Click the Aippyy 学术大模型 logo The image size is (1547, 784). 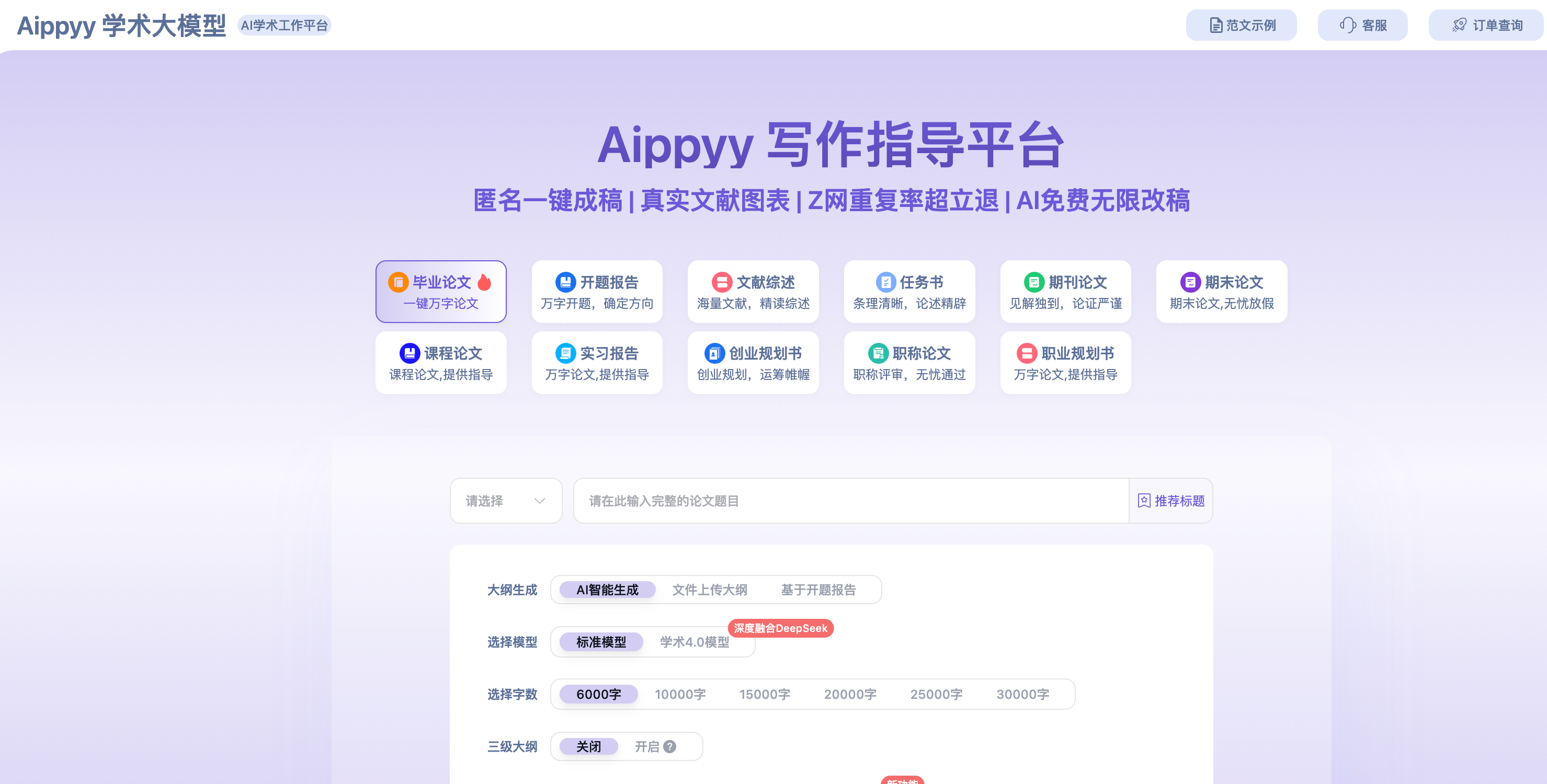pyautogui.click(x=121, y=25)
